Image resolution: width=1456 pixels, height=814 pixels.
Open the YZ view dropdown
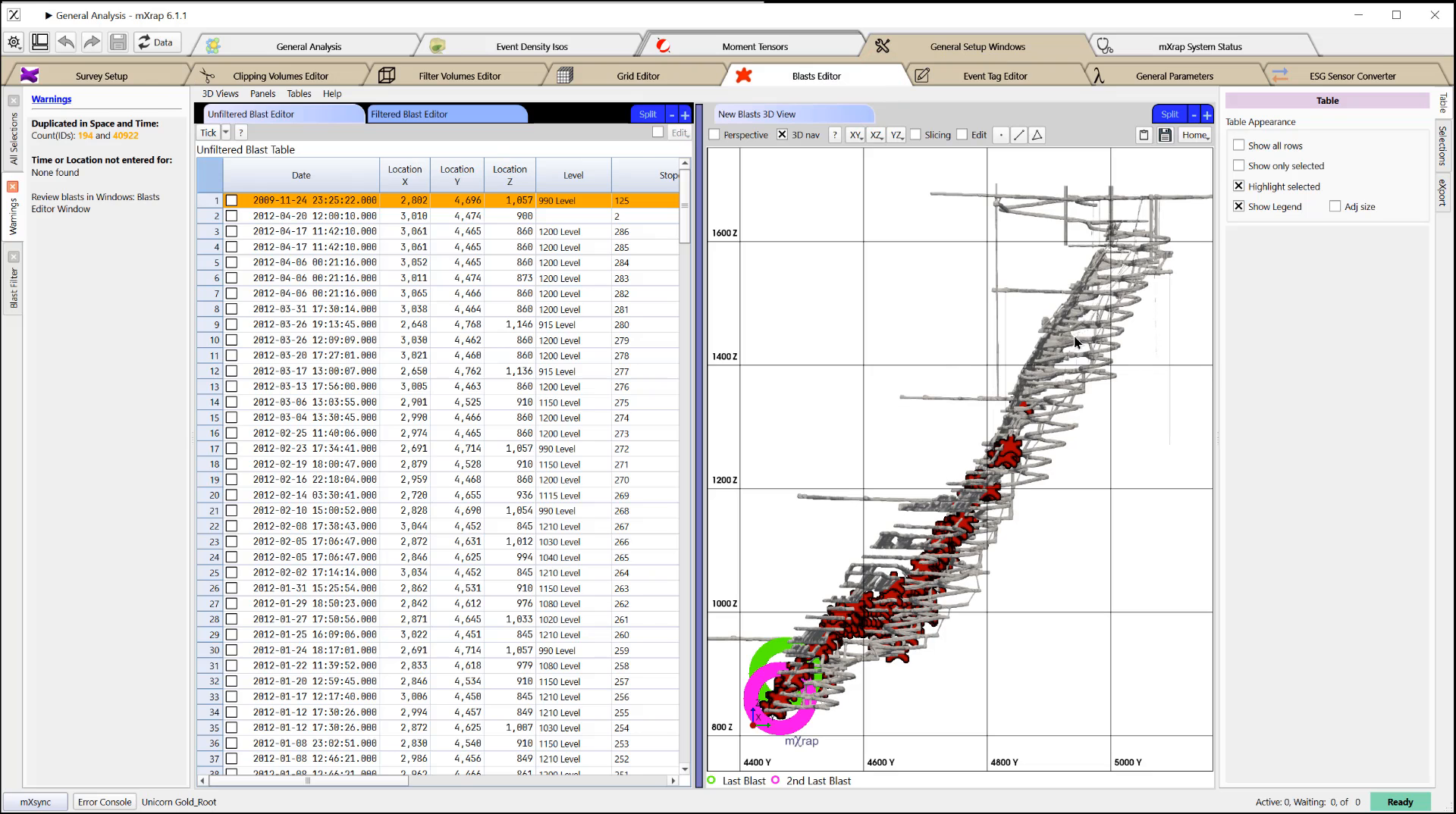896,135
